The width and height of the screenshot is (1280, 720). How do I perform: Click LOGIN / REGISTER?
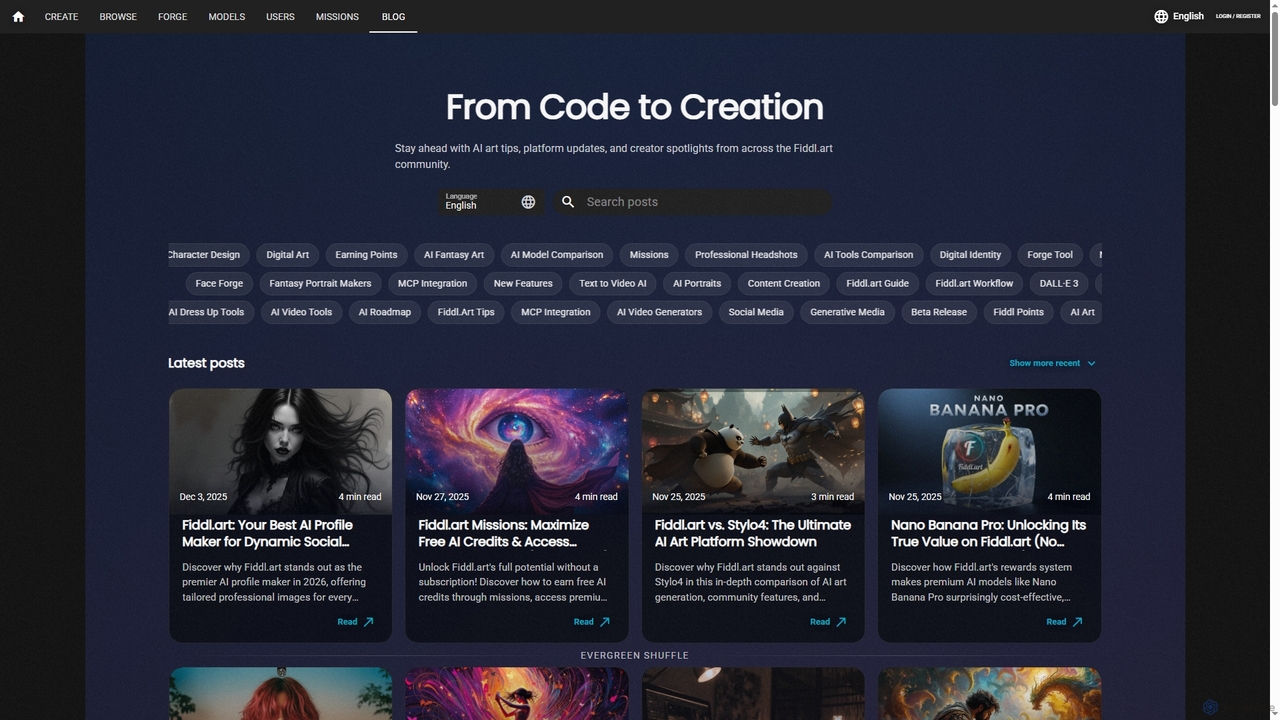tap(1238, 17)
